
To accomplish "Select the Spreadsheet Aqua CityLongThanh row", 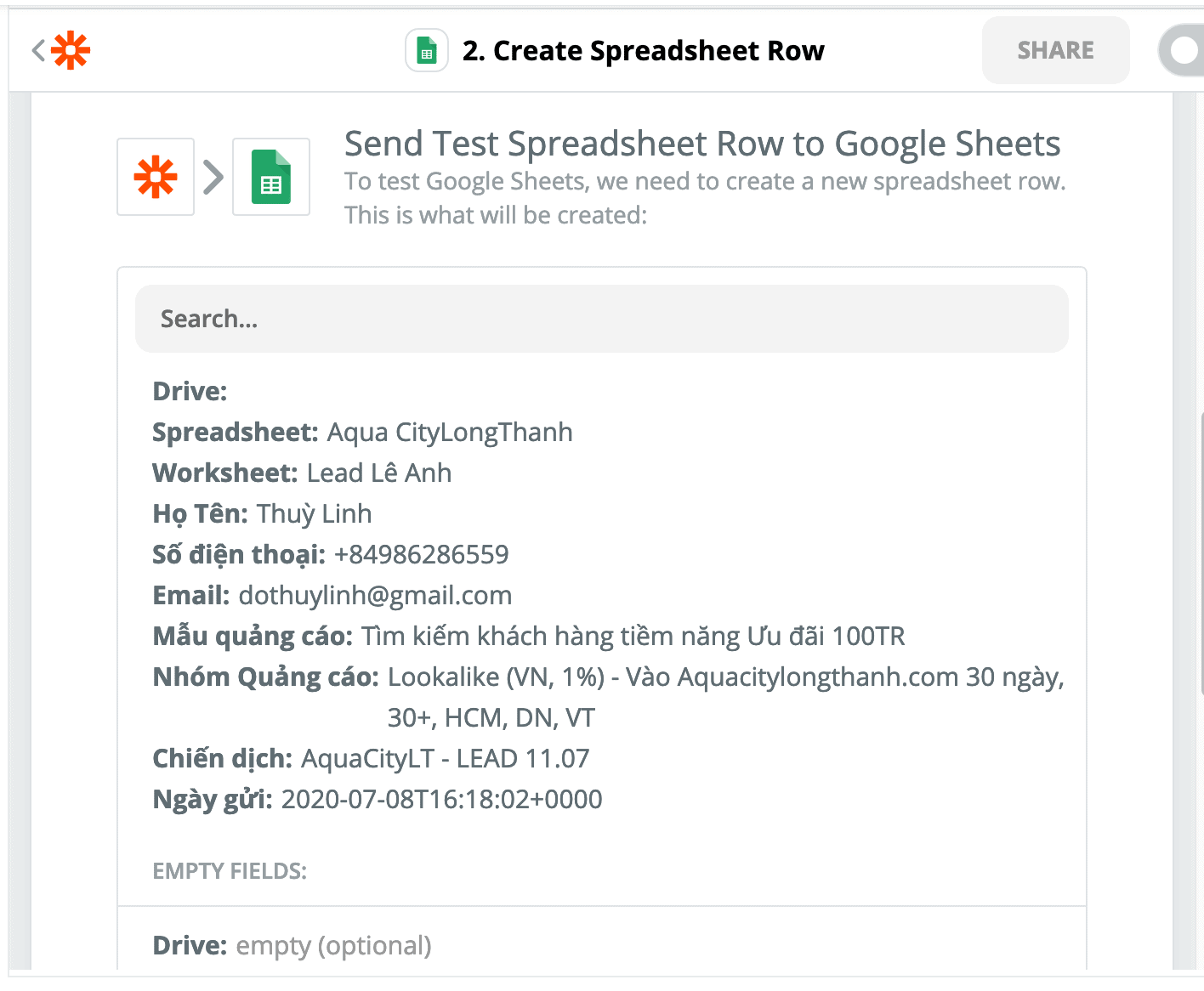I will tap(362, 432).
